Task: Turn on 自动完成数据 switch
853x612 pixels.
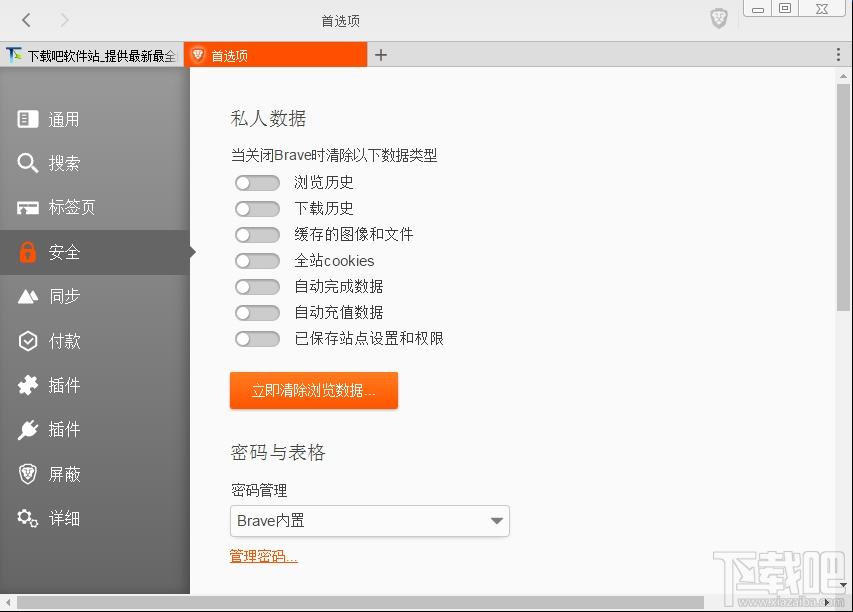Action: (257, 287)
